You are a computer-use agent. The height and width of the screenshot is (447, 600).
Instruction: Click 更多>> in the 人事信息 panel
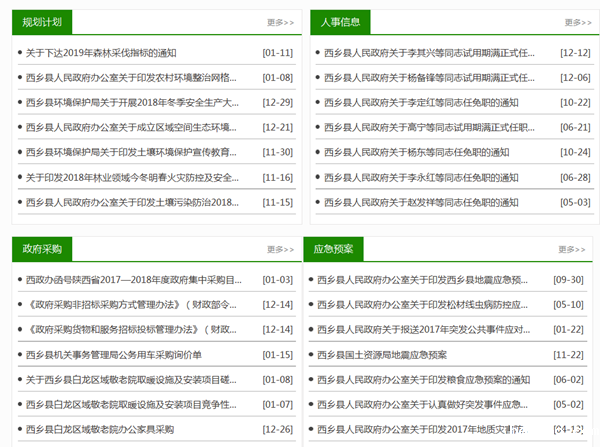click(577, 22)
